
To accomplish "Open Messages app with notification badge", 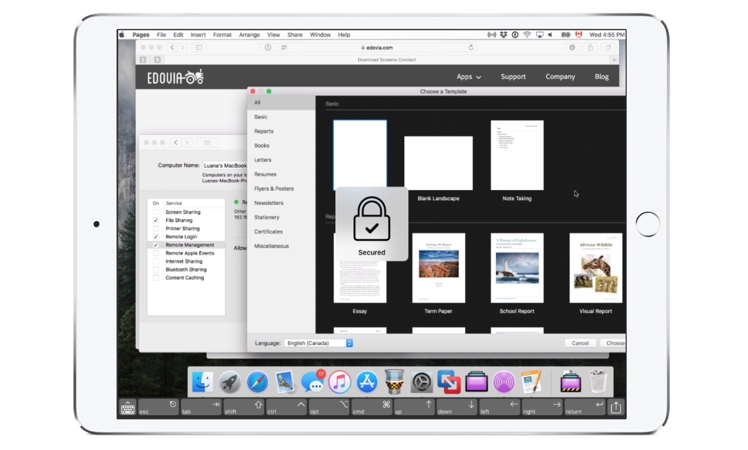I will (312, 381).
